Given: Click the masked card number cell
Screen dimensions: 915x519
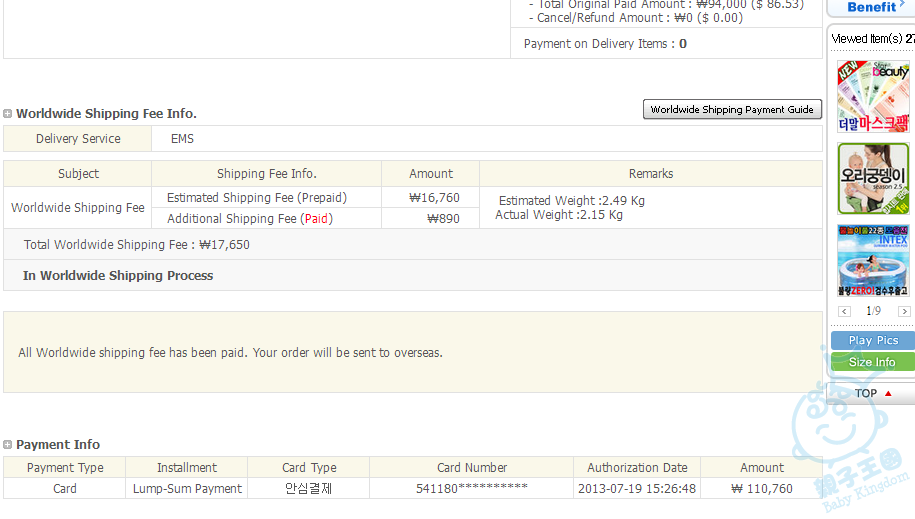Looking at the screenshot, I should coord(472,489).
